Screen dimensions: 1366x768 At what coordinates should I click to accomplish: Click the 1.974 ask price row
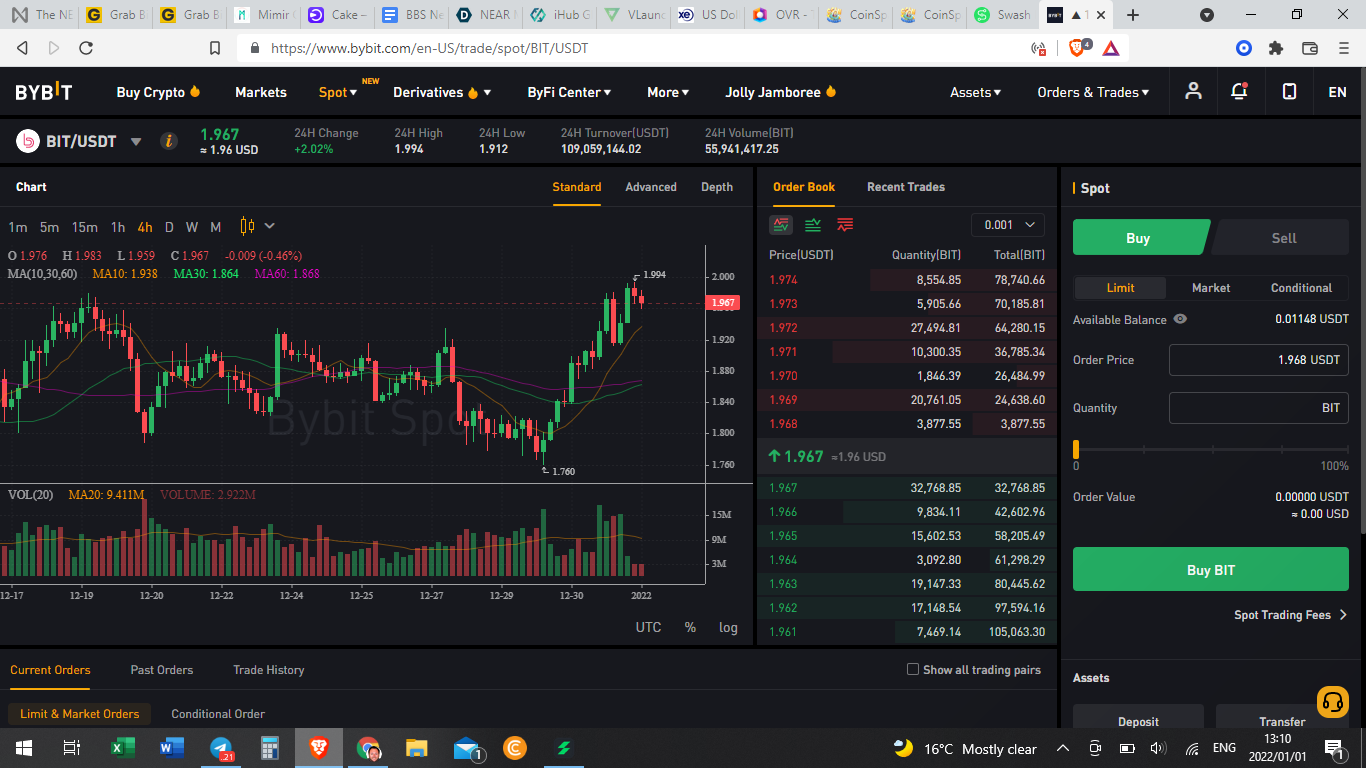(907, 280)
